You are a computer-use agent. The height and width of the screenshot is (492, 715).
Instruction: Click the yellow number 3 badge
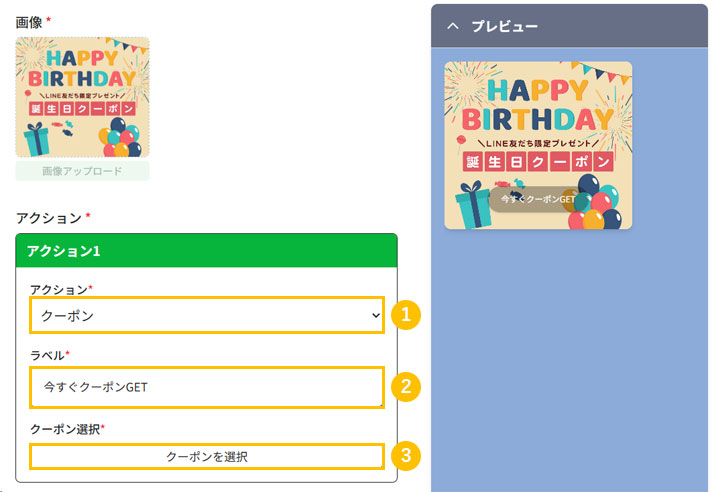[404, 456]
